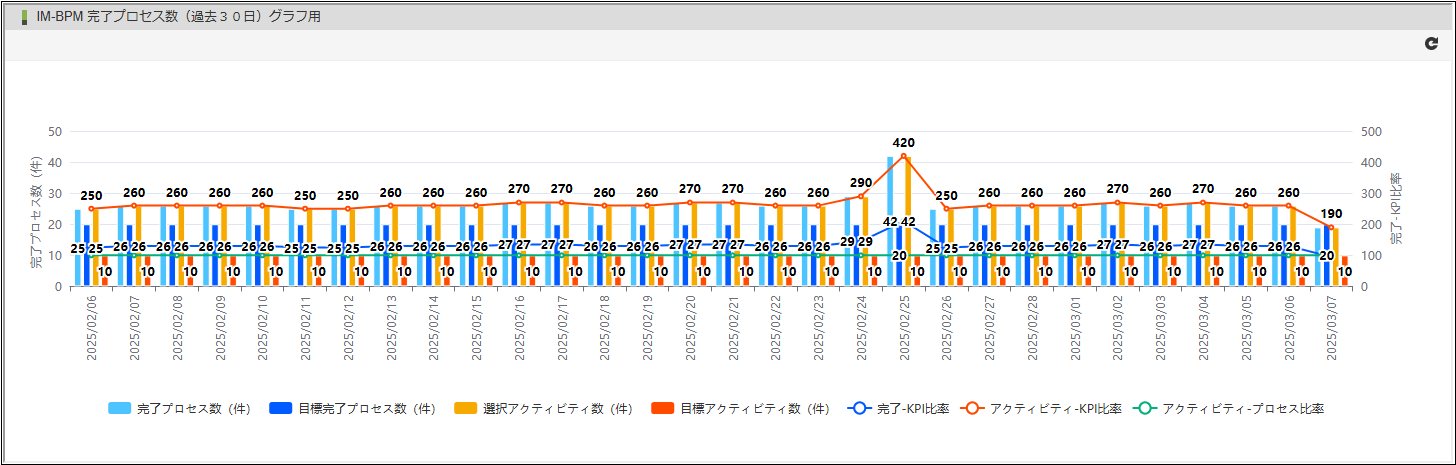
Task: Toggle the アクティビティ-プロセス比率 line in legend
Action: [1231, 409]
